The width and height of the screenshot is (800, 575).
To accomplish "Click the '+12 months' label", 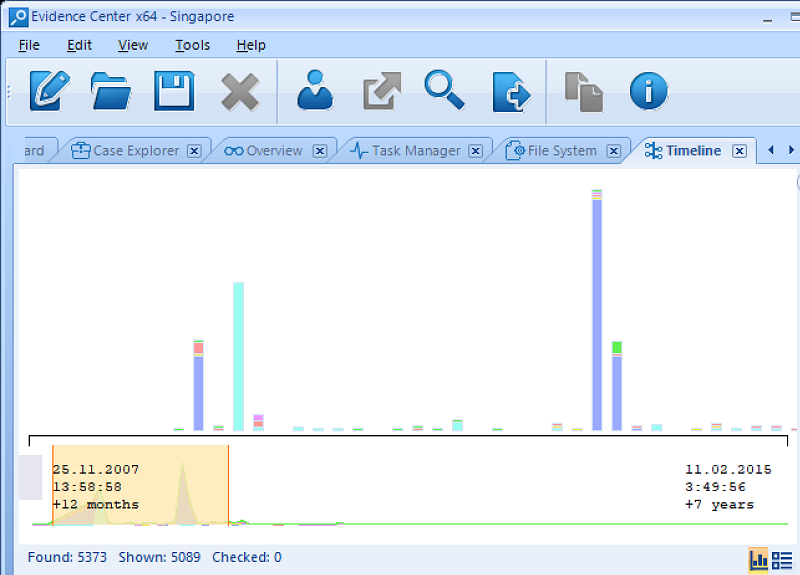I will [x=95, y=505].
